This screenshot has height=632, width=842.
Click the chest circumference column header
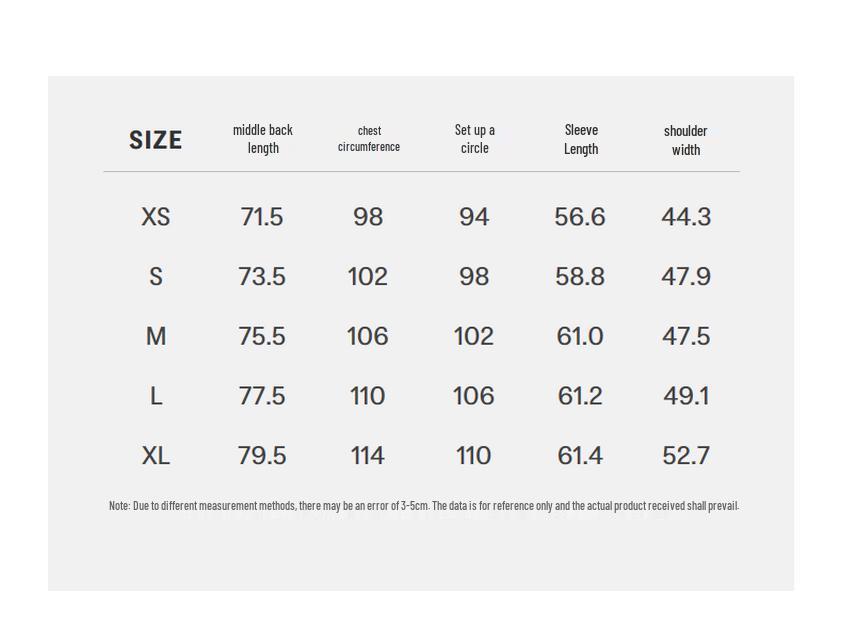click(x=369, y=139)
